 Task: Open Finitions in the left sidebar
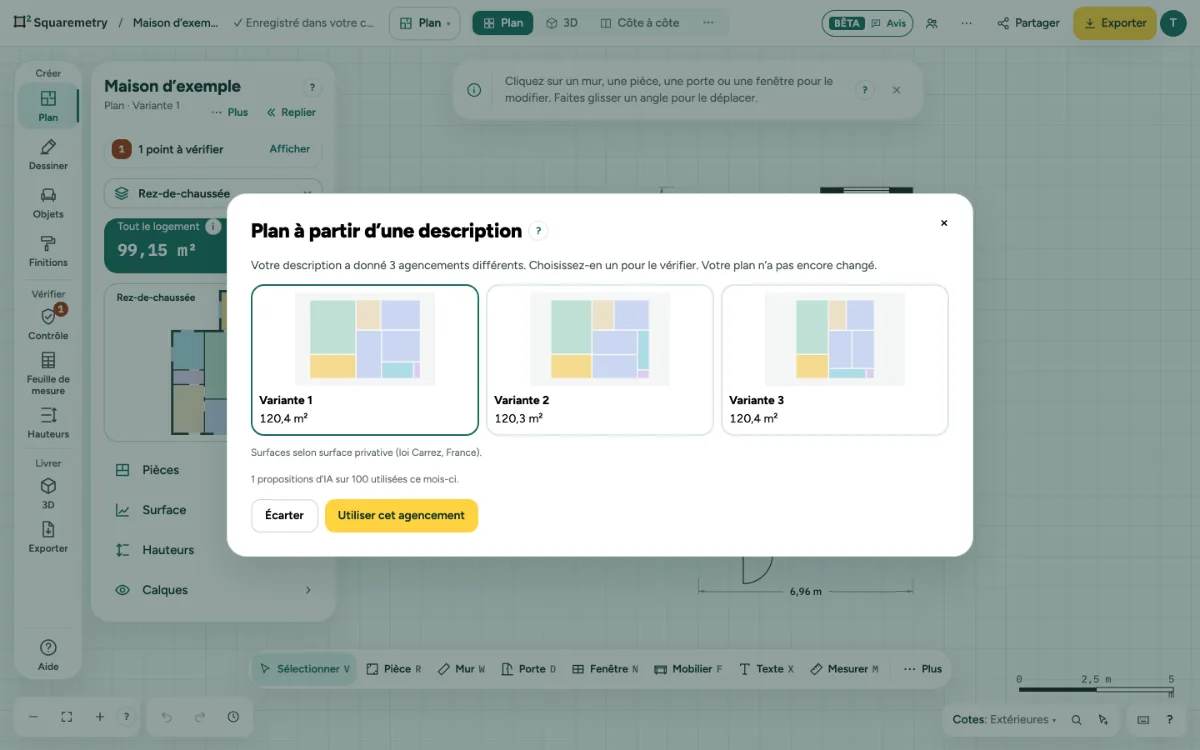click(48, 251)
